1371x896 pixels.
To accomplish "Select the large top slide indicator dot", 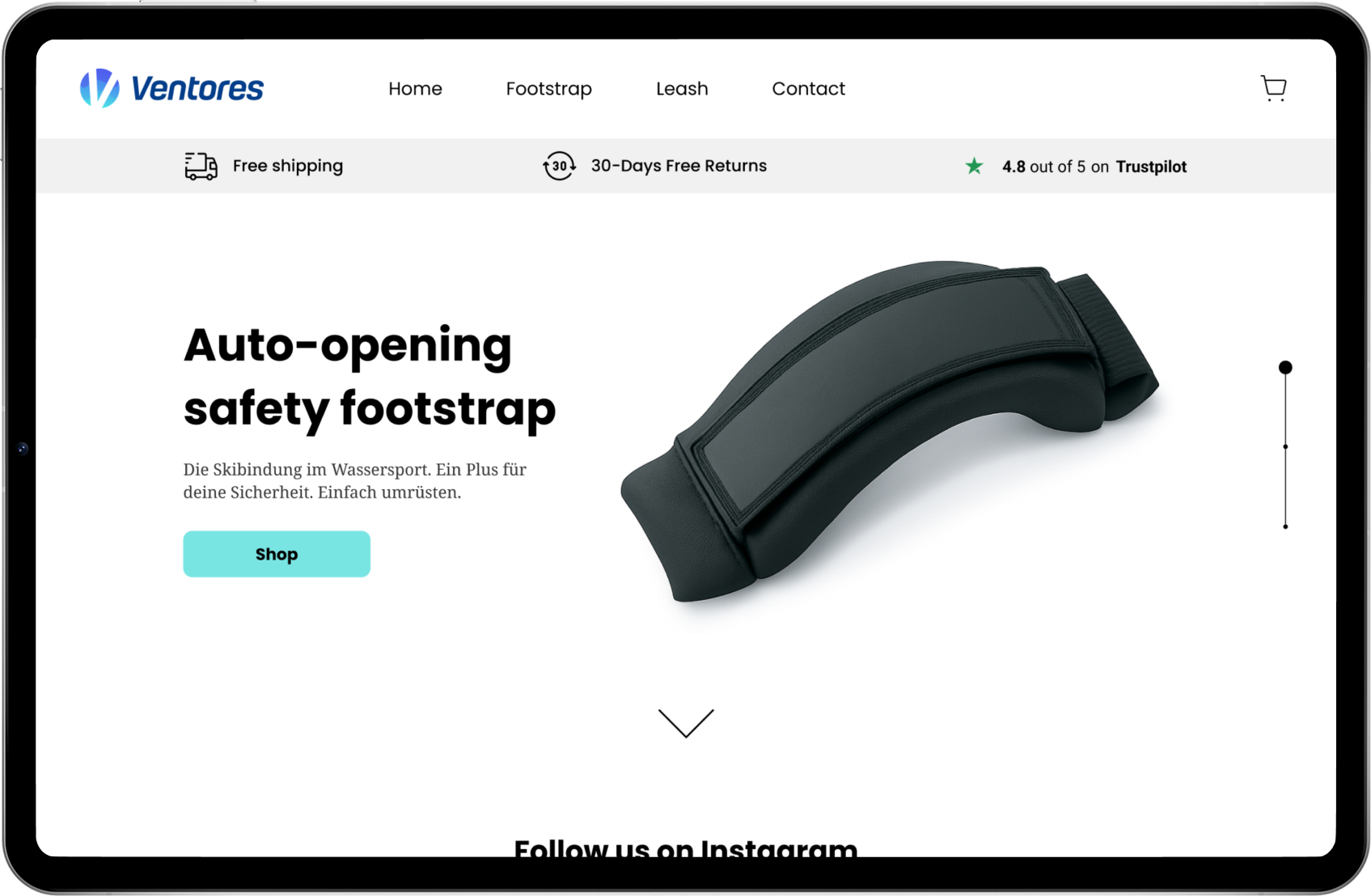I will click(x=1285, y=367).
